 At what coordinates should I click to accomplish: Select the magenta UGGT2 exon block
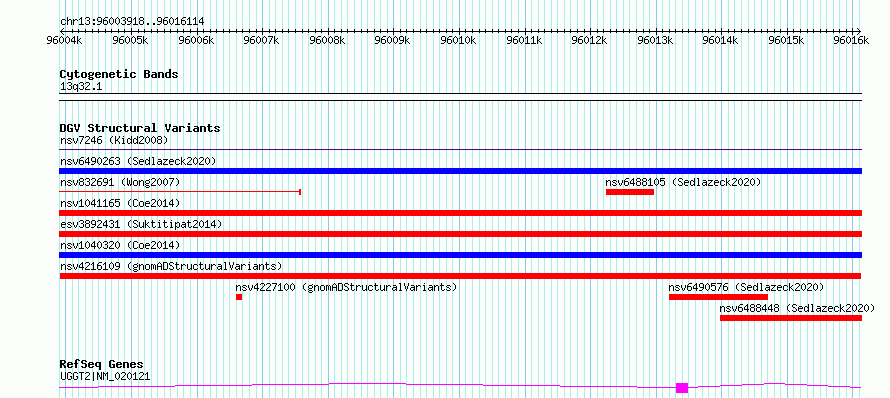tap(682, 388)
